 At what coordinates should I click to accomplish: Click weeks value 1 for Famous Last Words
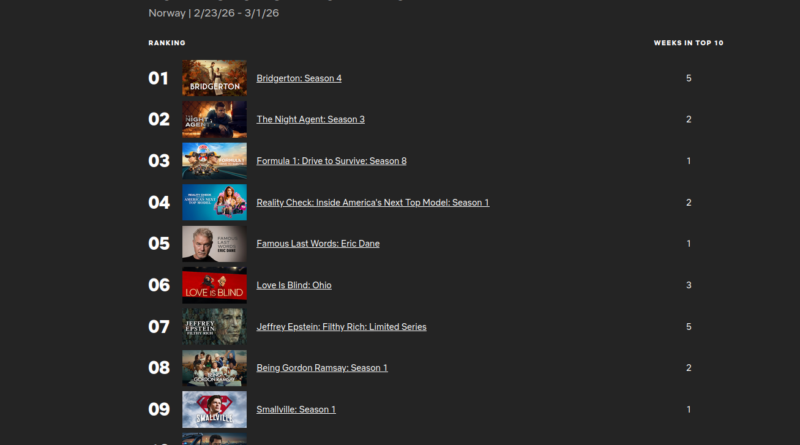[689, 243]
